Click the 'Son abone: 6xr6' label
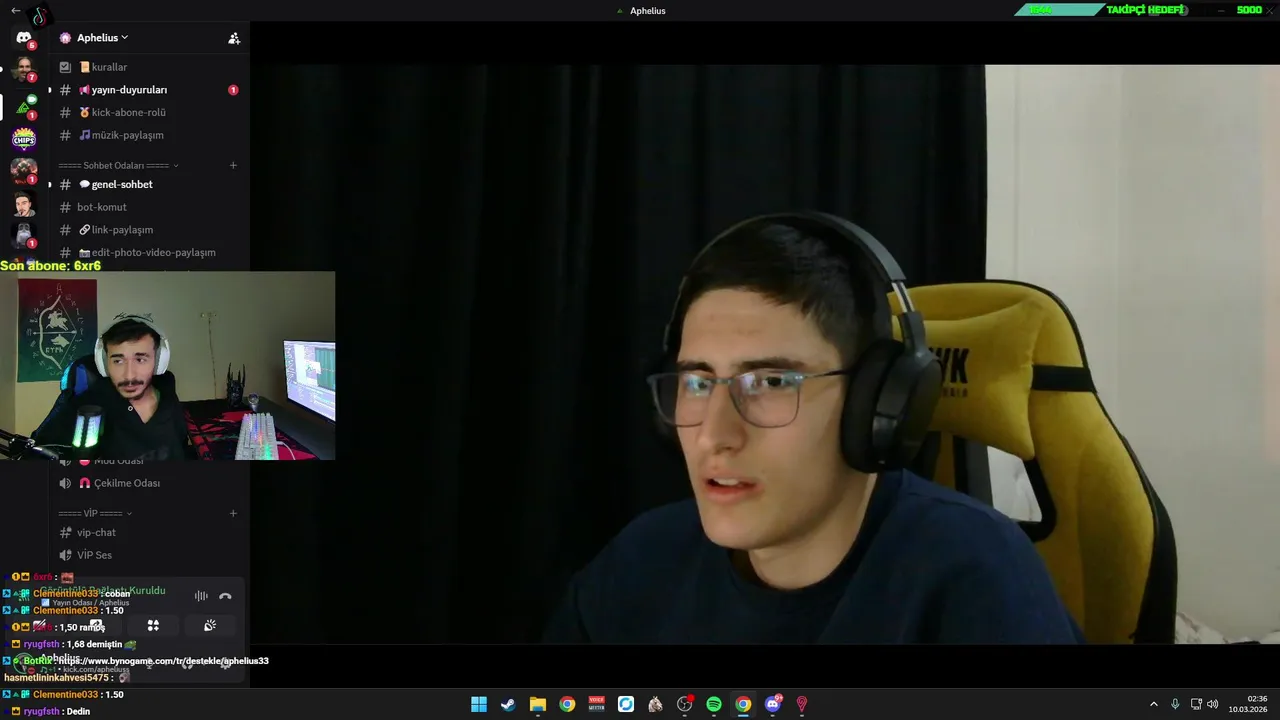 pyautogui.click(x=51, y=266)
